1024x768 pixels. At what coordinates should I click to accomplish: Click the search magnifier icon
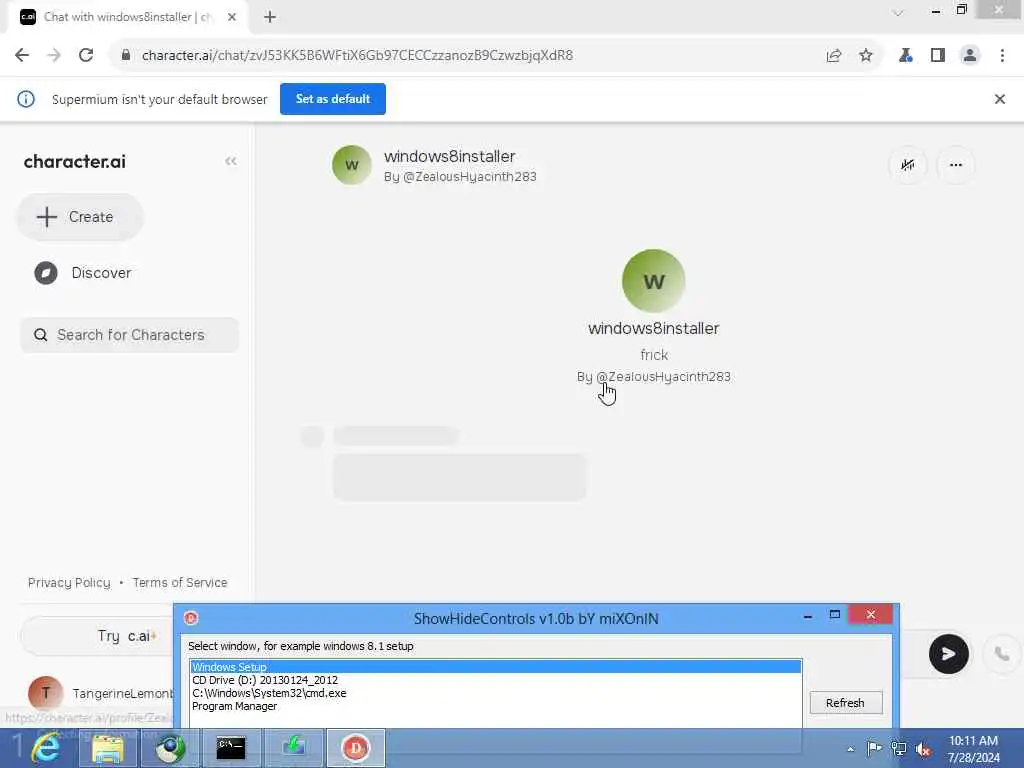point(40,335)
